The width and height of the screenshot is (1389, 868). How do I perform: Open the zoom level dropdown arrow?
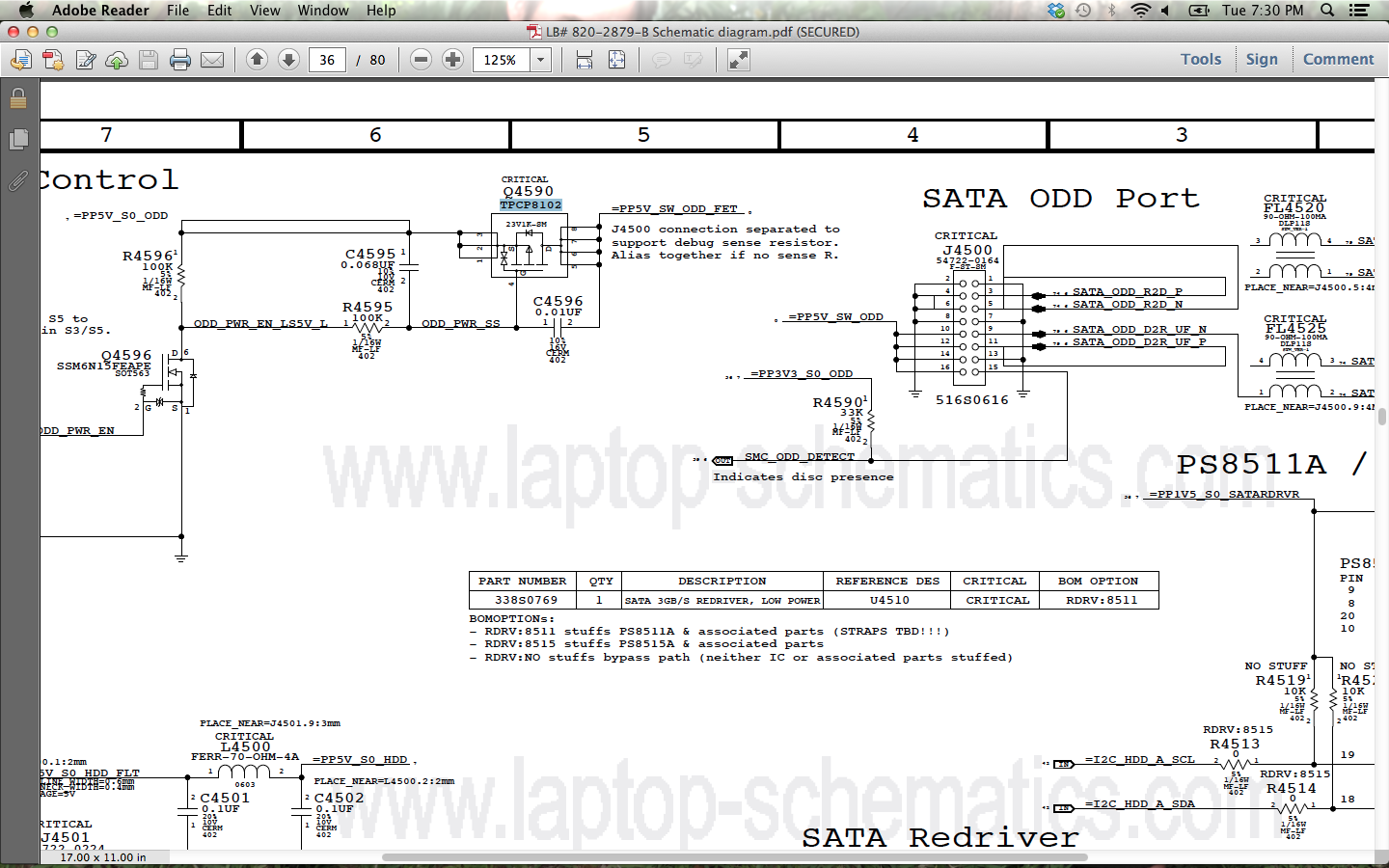541,60
